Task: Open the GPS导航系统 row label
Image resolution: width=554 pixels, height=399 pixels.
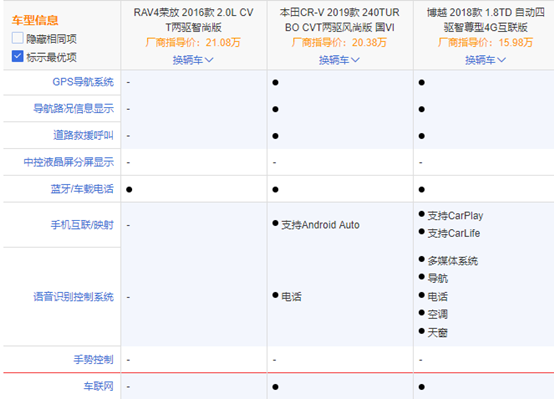Action: pos(83,82)
